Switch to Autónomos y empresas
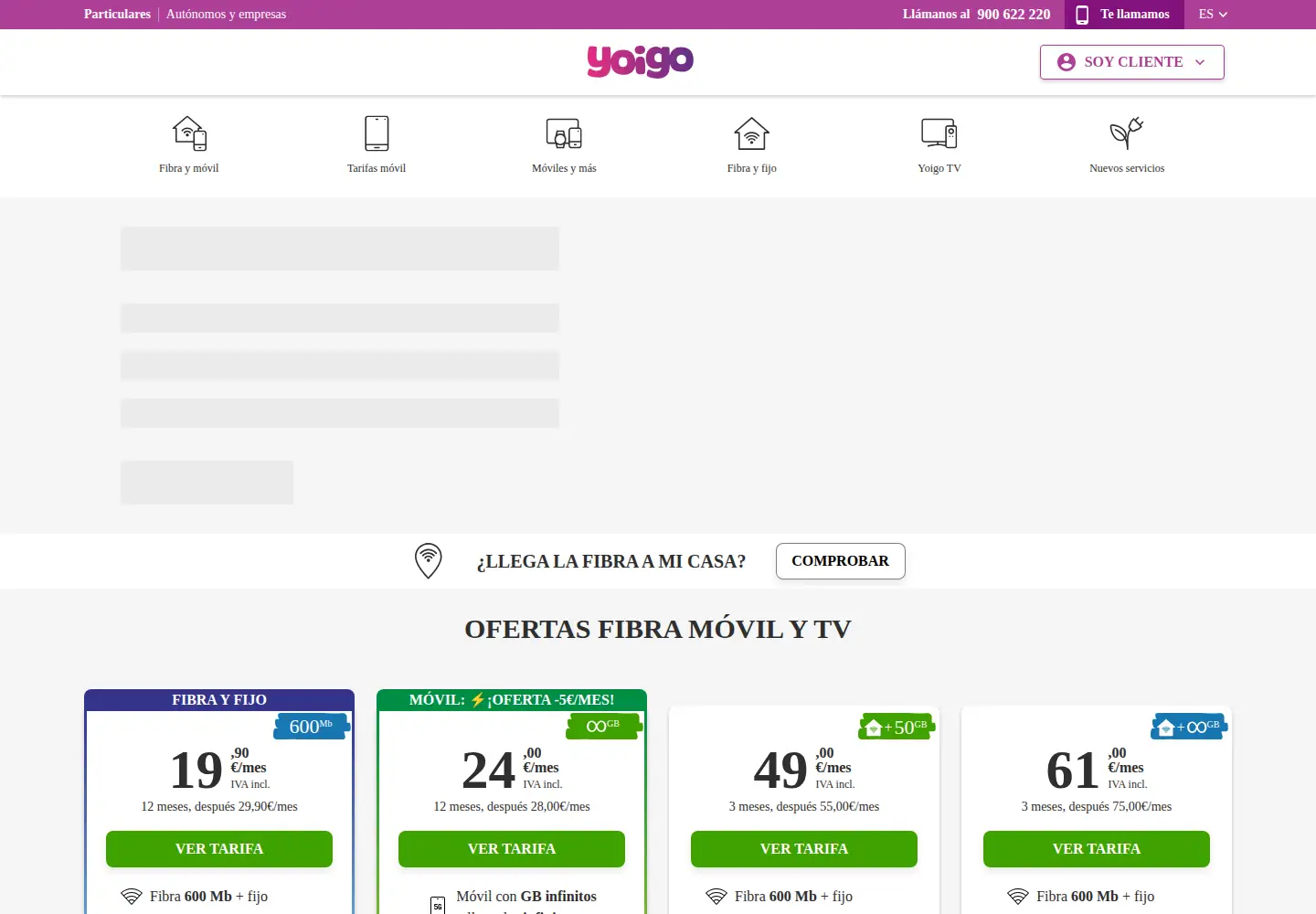This screenshot has width=1316, height=914. click(x=226, y=15)
